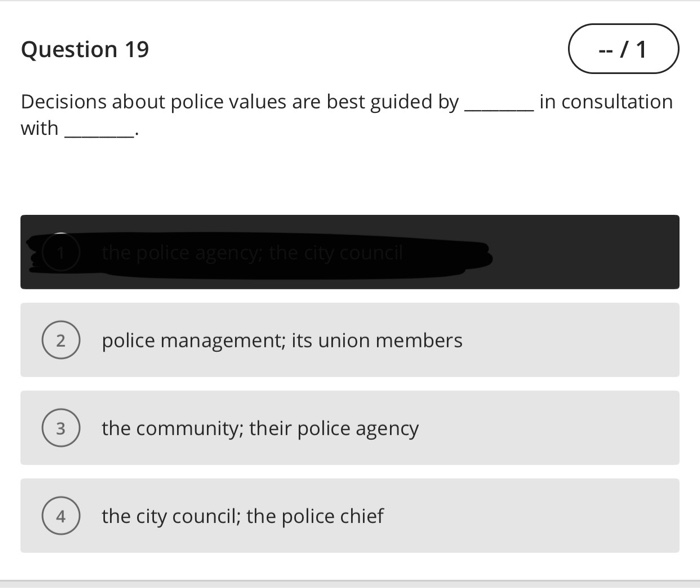Click the "-- / 1" score badge
Screen dimensions: 700x588
click(x=623, y=49)
